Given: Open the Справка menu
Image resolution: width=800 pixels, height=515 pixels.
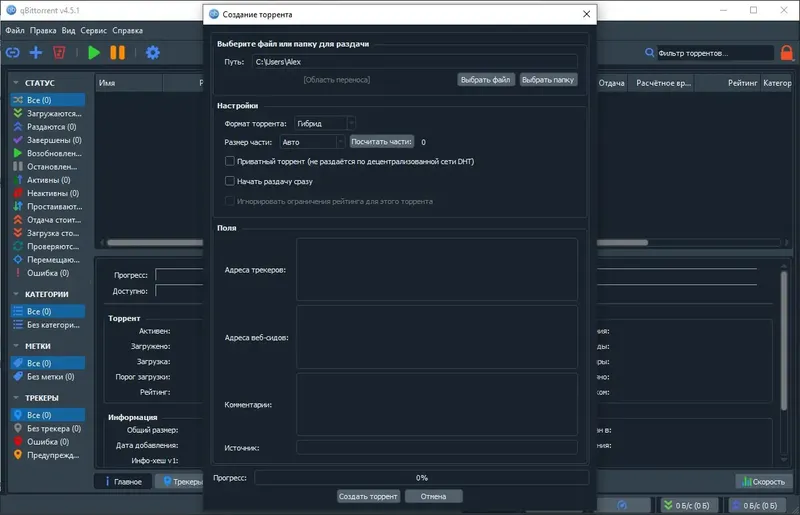Looking at the screenshot, I should coord(128,31).
